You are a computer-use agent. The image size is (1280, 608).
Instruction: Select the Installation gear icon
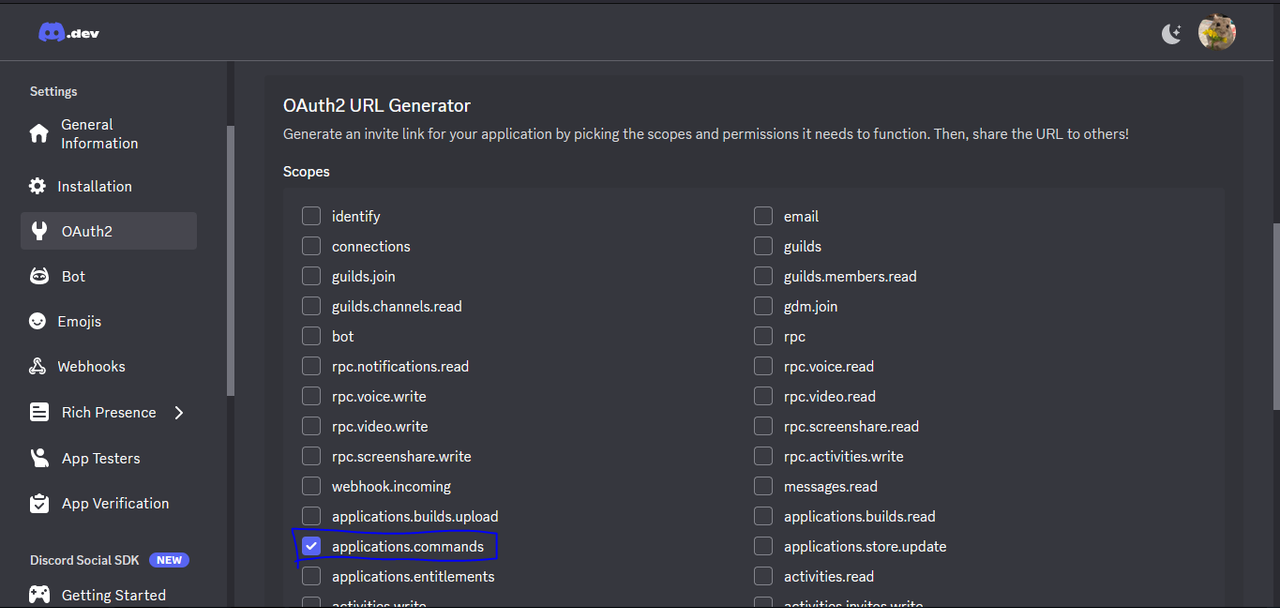[x=38, y=186]
